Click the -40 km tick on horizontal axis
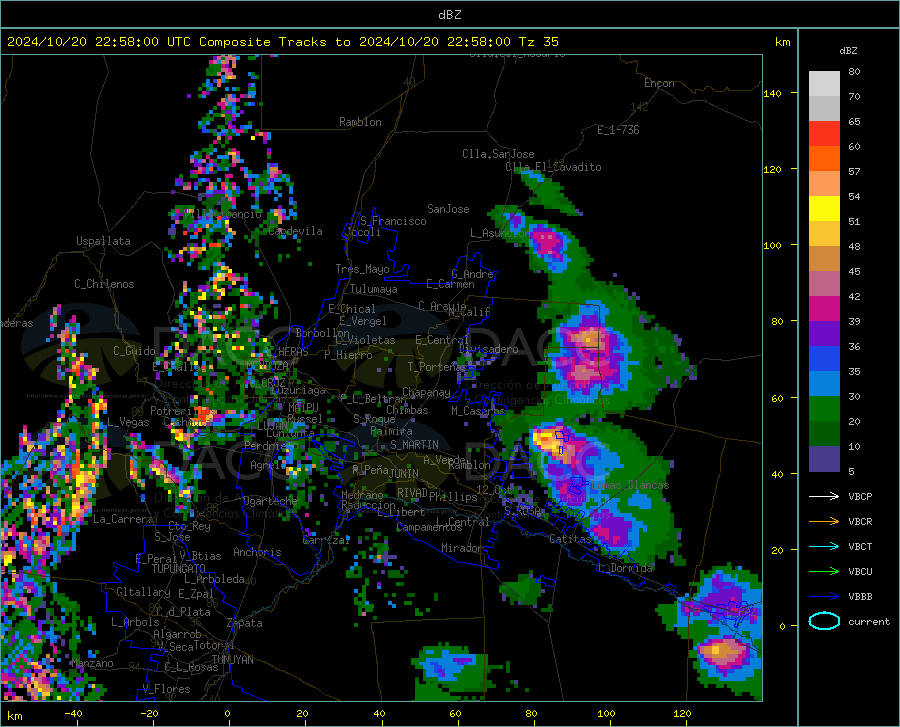Screen dimensions: 900x727 pyautogui.click(x=73, y=713)
